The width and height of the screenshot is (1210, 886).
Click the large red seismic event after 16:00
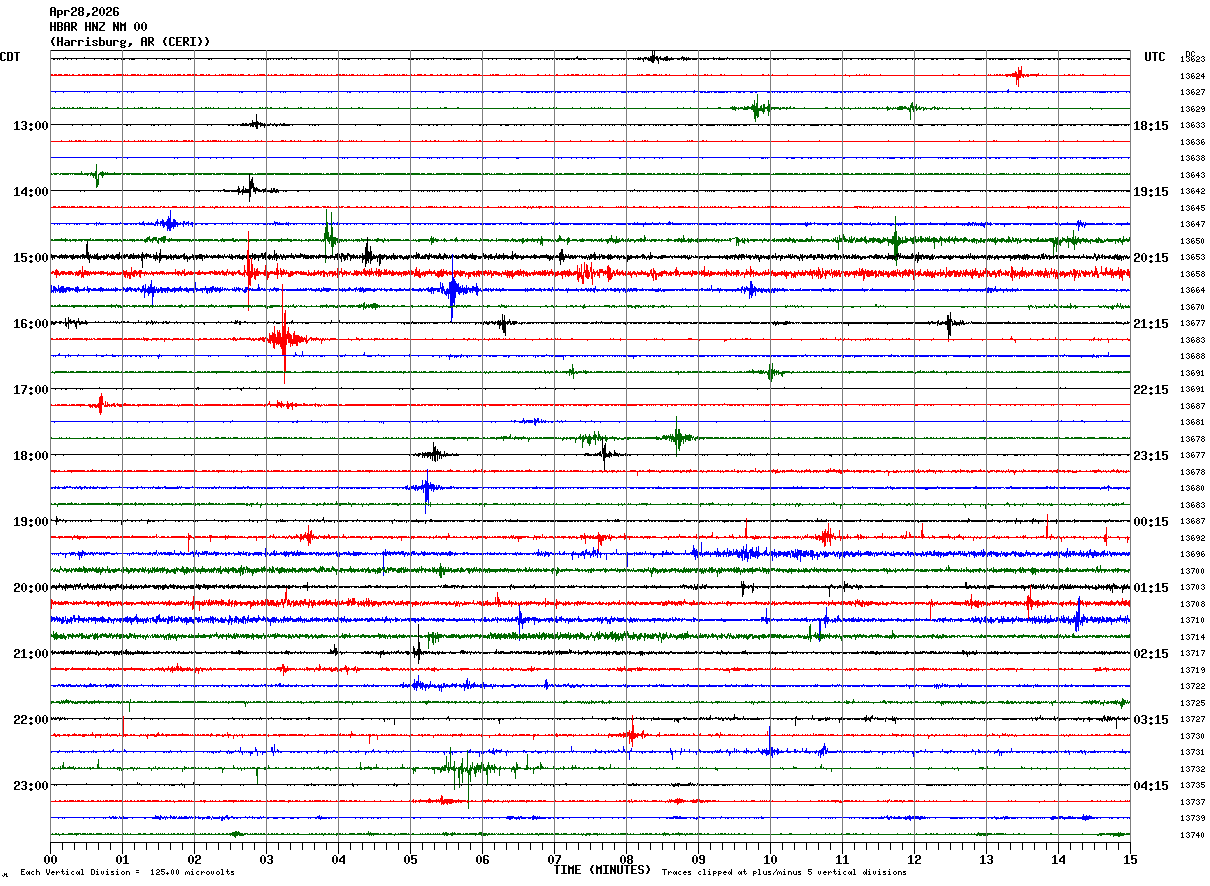[284, 337]
